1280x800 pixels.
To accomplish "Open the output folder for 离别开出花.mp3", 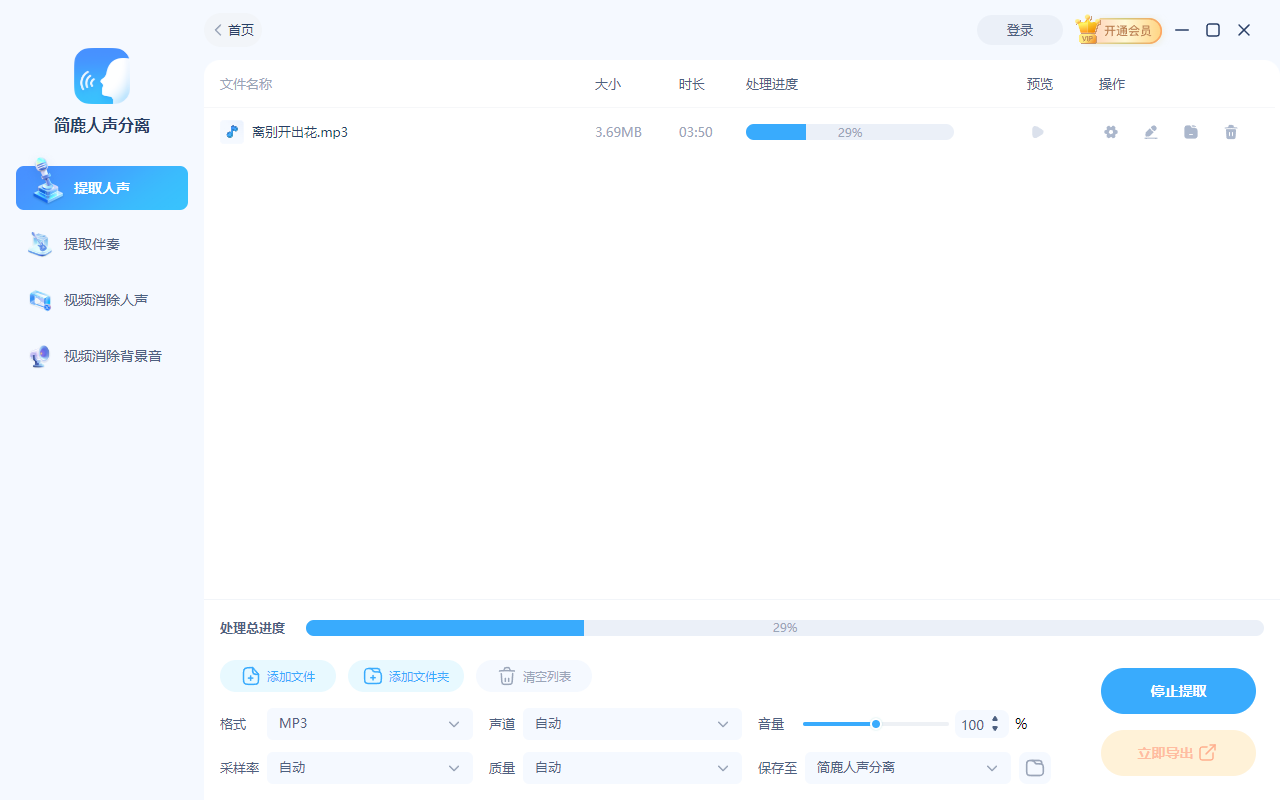I will click(x=1190, y=131).
